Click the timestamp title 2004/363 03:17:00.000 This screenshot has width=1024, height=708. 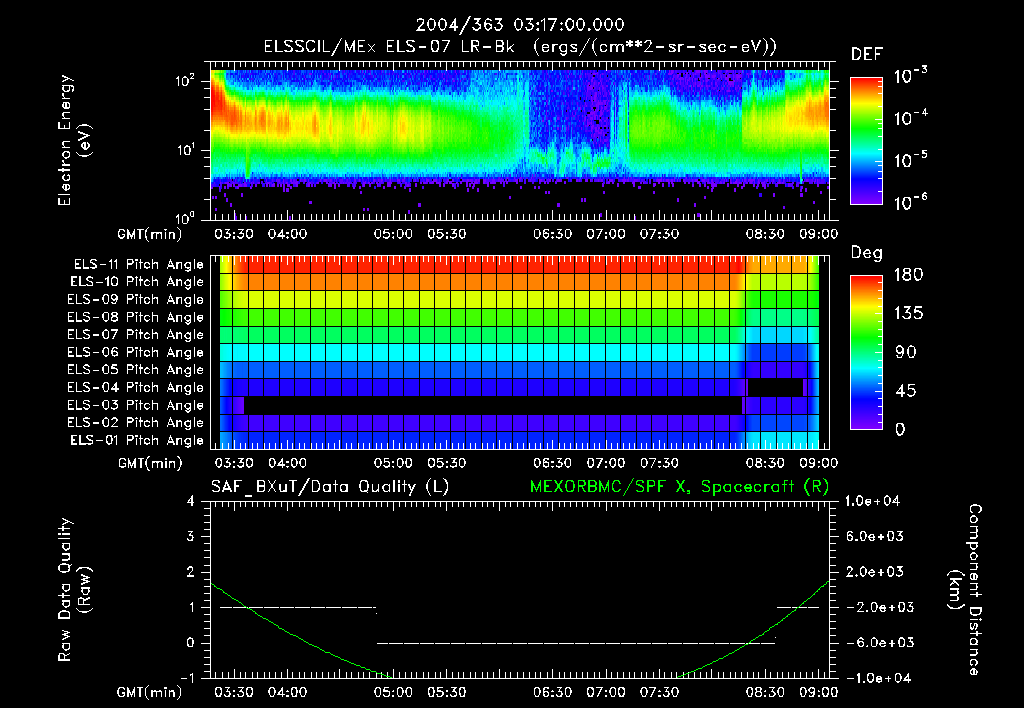coord(520,25)
